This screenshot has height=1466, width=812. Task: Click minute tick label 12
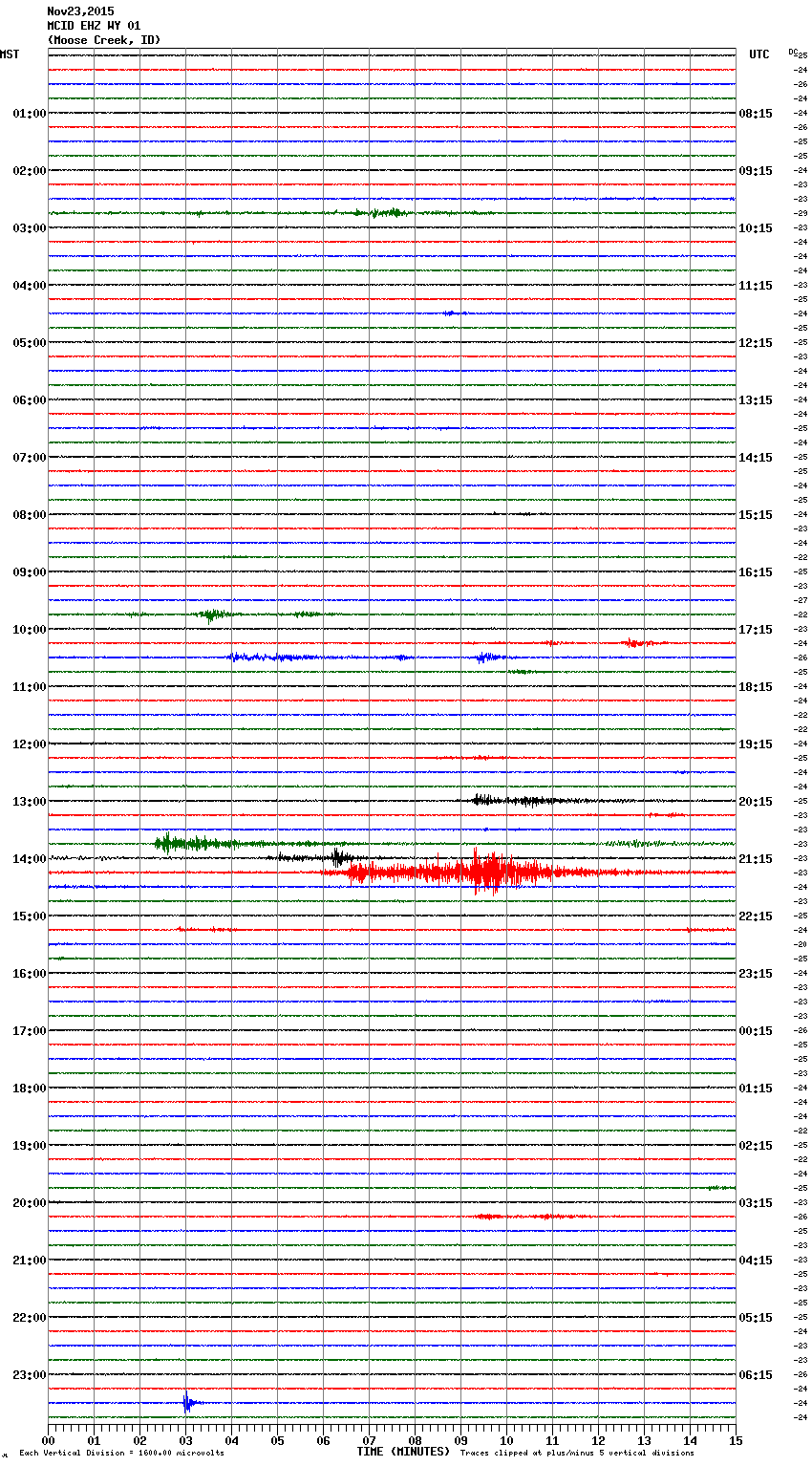coord(598,1440)
